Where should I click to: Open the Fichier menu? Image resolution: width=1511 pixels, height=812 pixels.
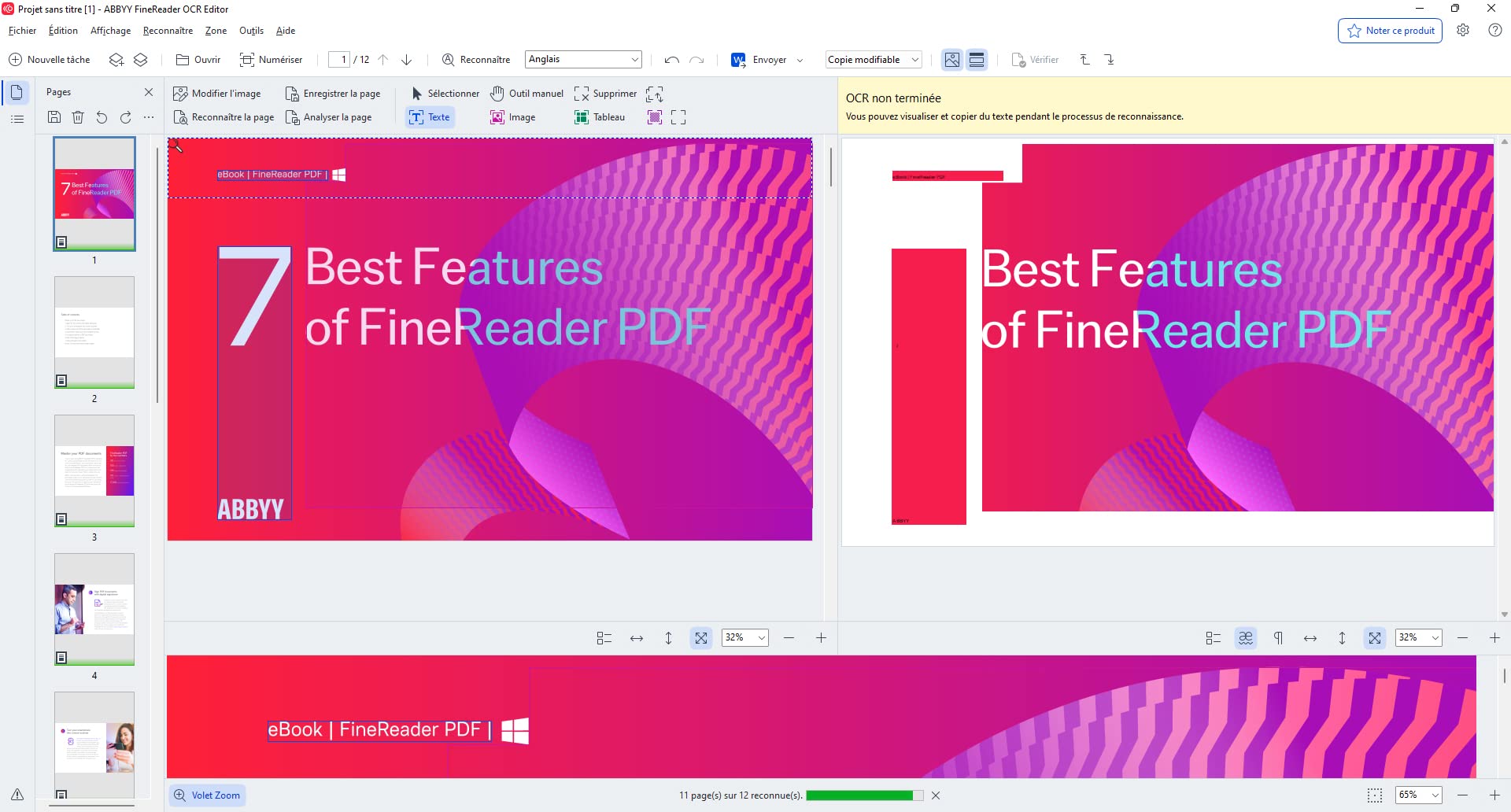(x=22, y=31)
